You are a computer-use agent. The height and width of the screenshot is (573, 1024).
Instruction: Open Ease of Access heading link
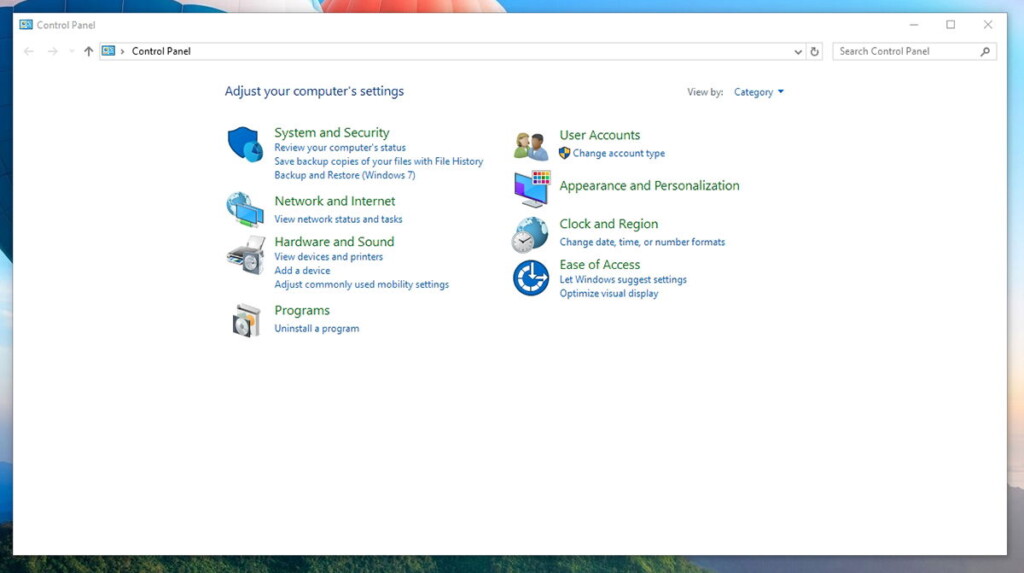pos(600,265)
